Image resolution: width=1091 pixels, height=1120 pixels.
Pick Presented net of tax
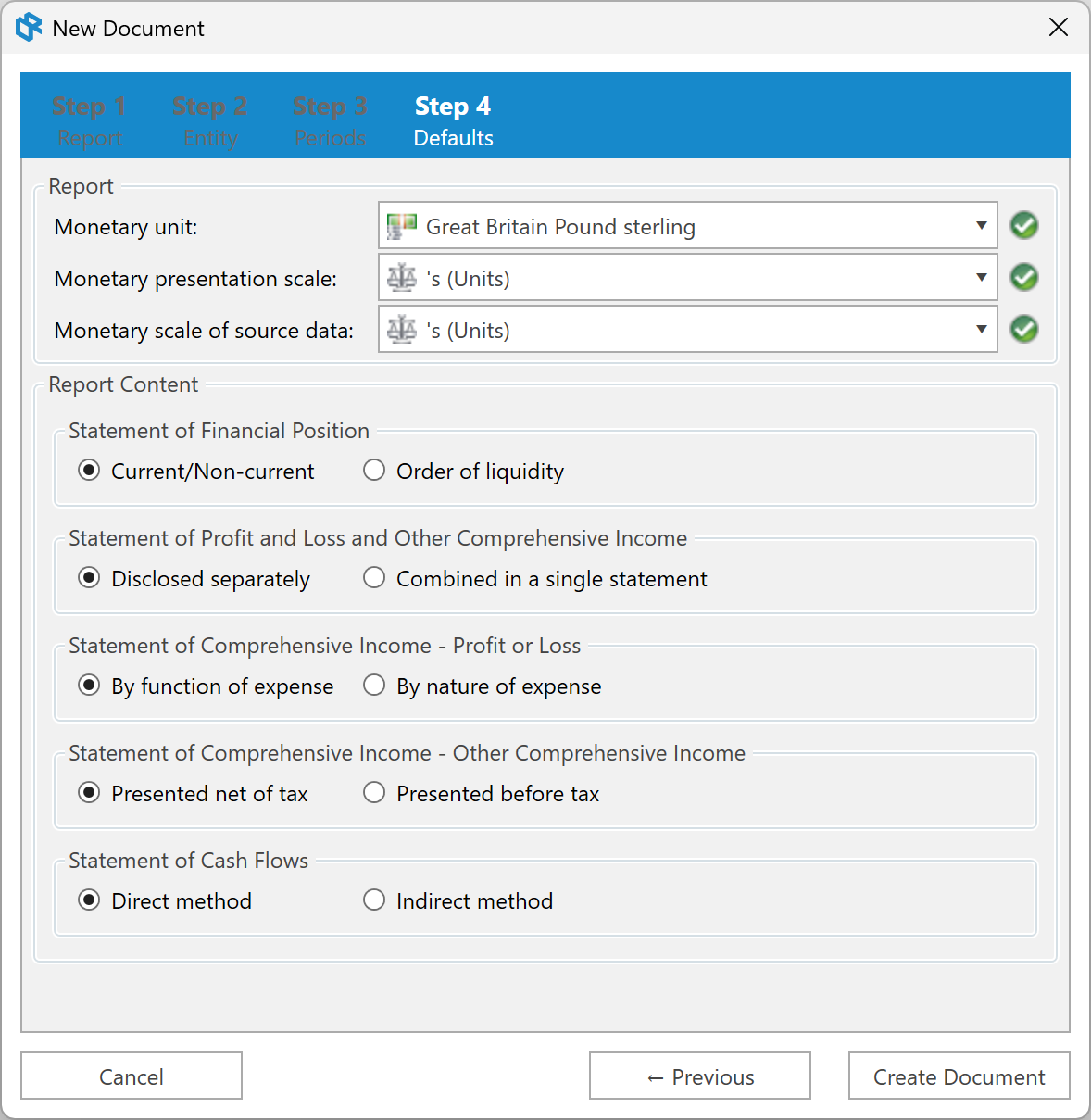(x=193, y=793)
